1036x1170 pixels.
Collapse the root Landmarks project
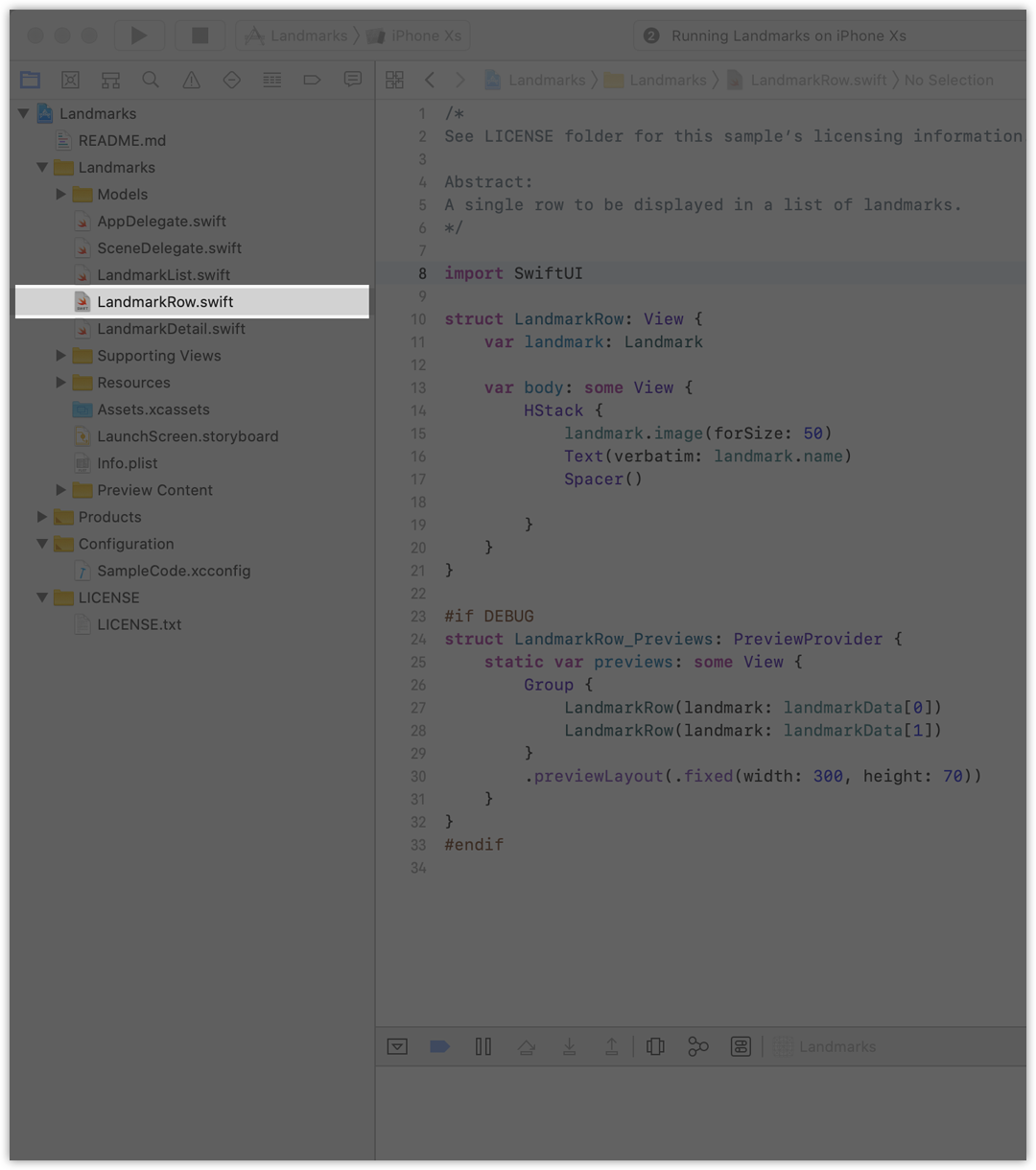tap(23, 113)
